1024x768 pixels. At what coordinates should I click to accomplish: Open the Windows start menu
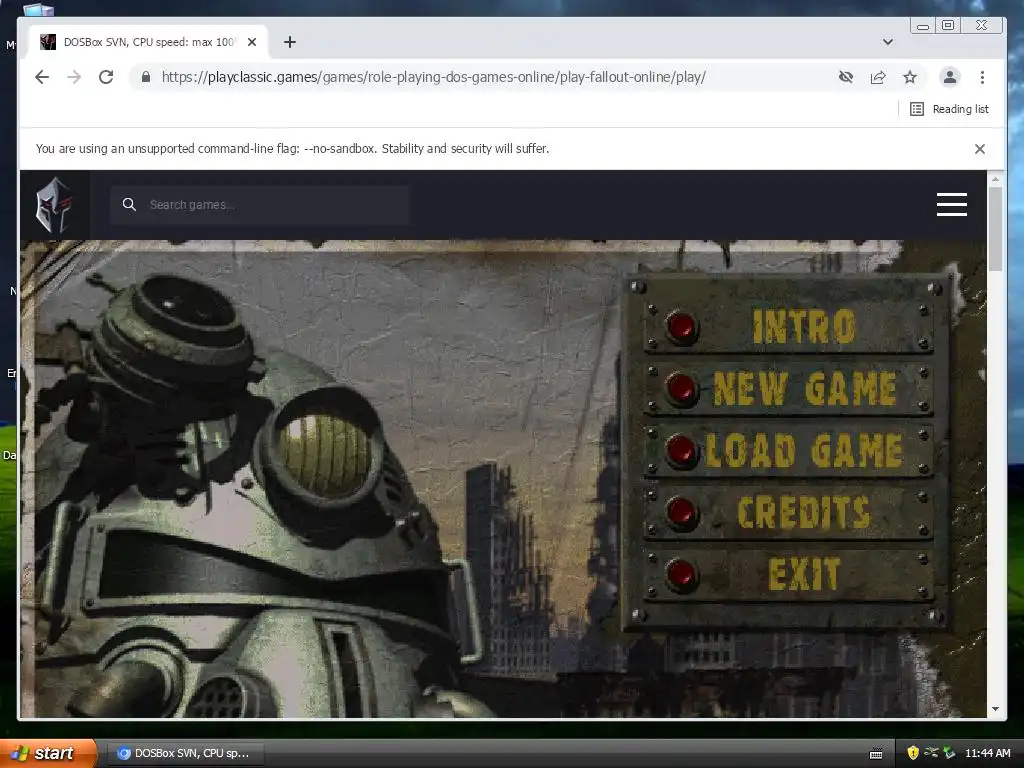(x=48, y=753)
